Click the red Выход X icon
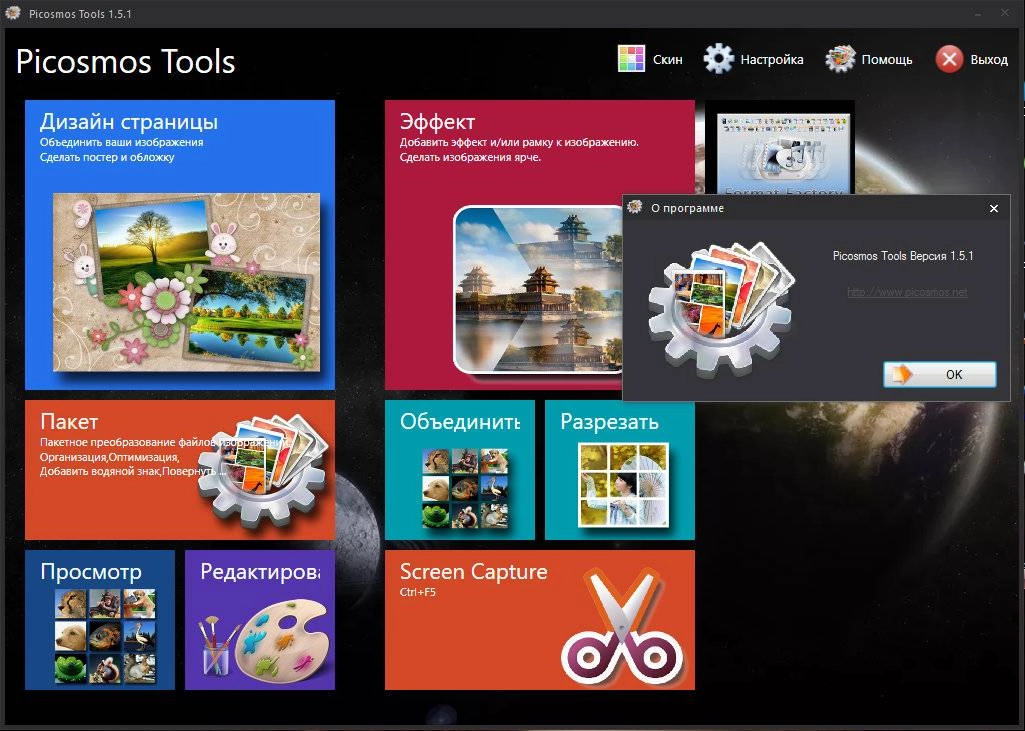 (949, 59)
